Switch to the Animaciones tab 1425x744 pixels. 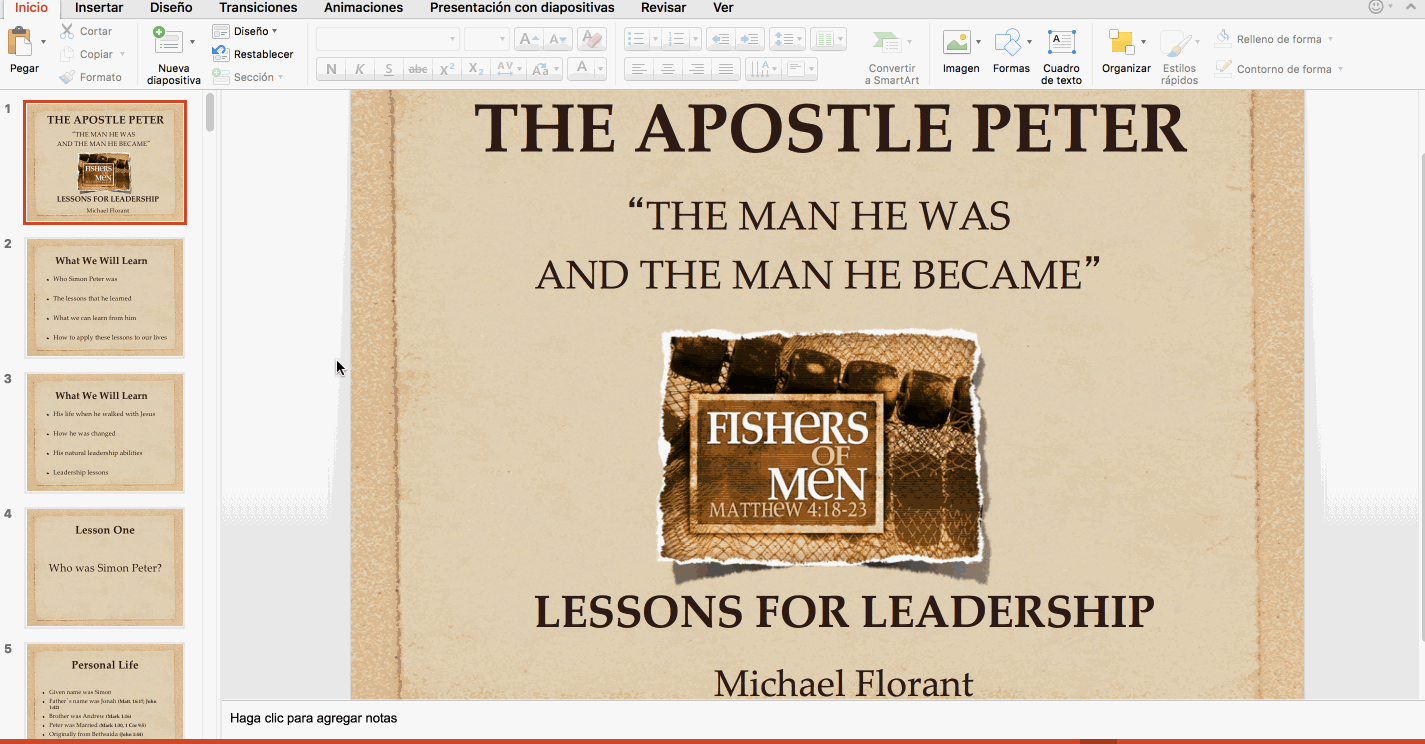pos(363,7)
